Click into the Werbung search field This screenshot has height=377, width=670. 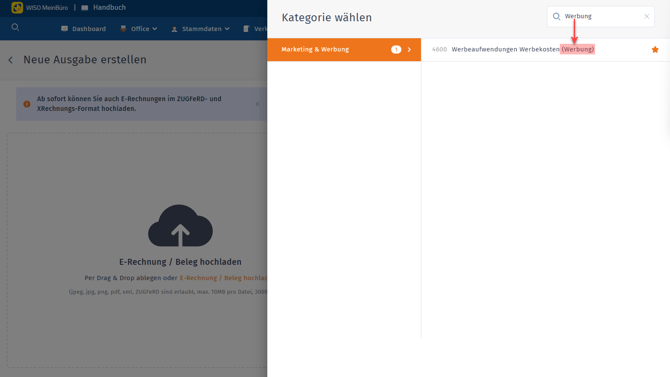point(602,16)
